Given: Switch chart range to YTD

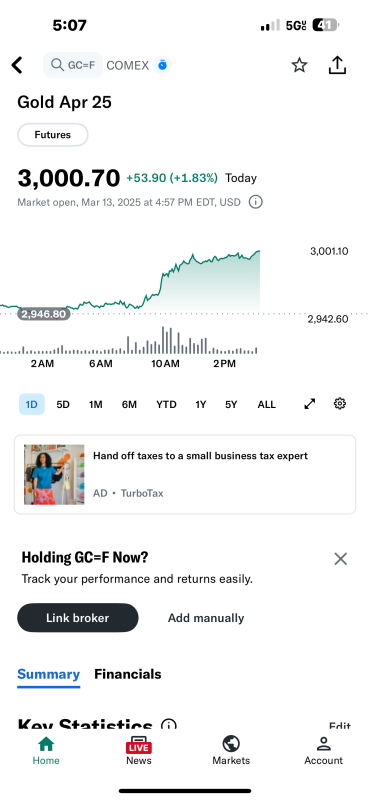Looking at the screenshot, I should click(166, 405).
